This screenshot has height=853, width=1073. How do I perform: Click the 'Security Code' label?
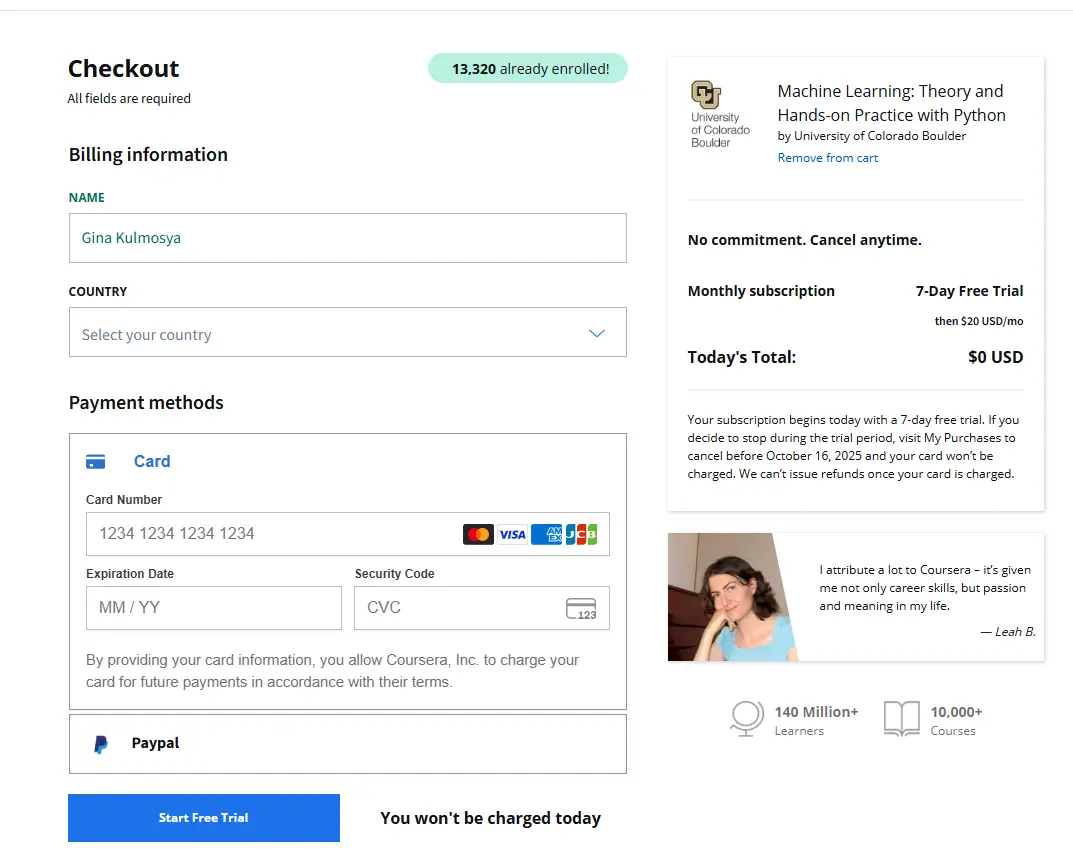[394, 574]
